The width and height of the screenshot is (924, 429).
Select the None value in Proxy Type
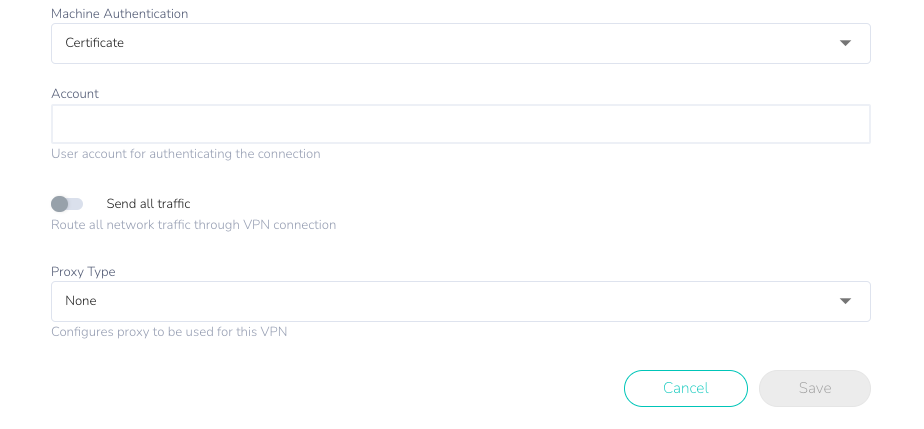81,301
